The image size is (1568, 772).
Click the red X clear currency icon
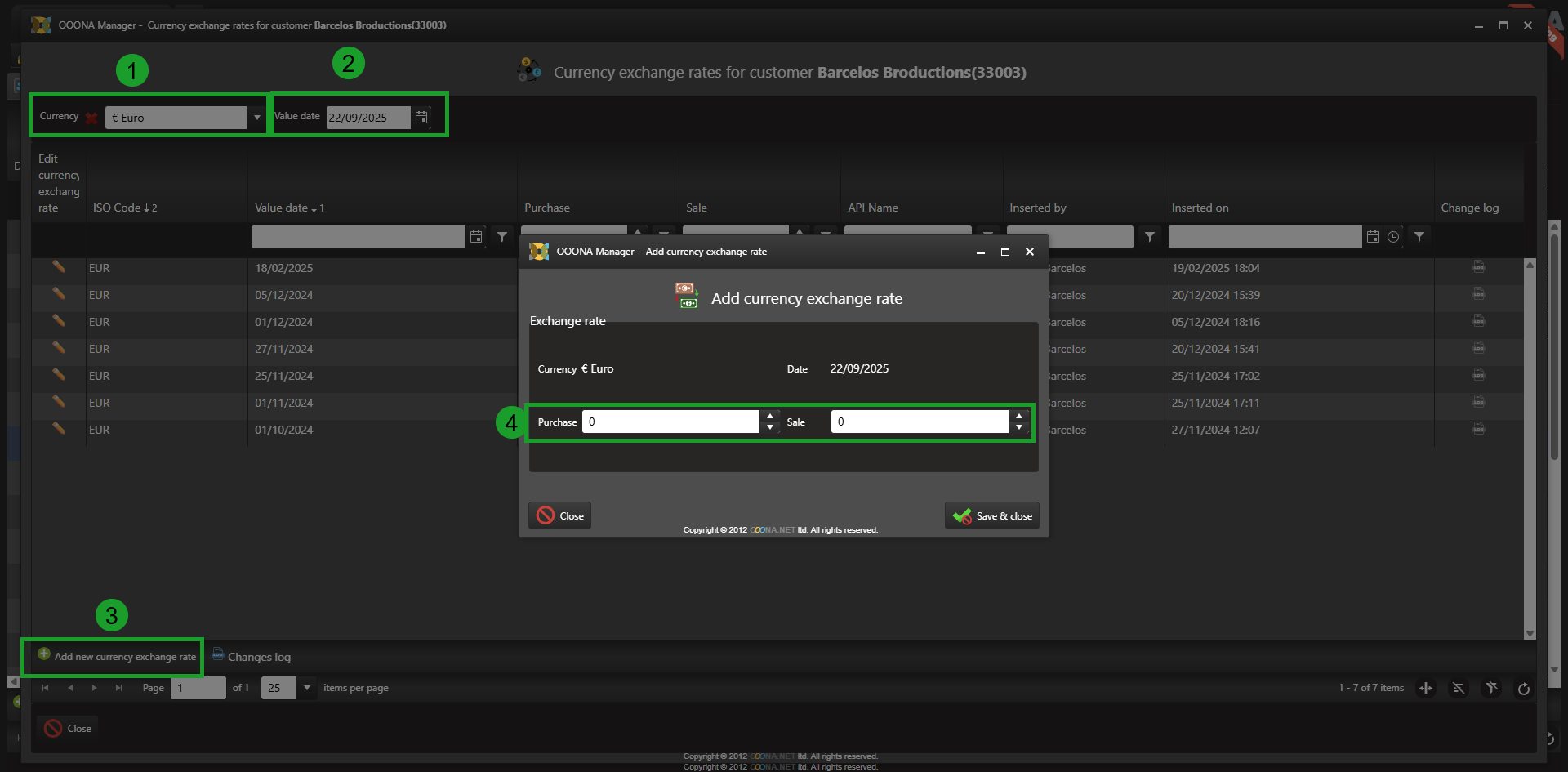coord(91,118)
